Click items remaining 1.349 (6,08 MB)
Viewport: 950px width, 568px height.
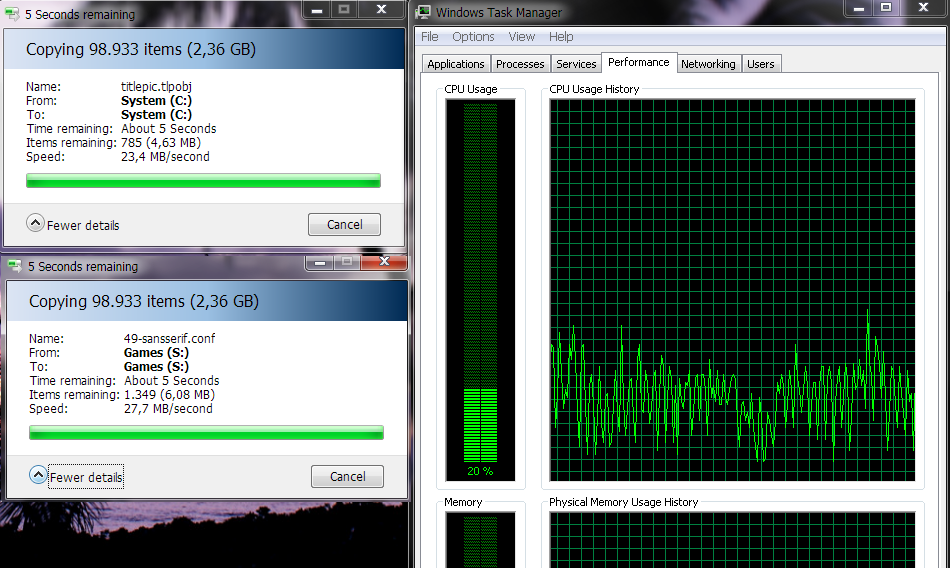(x=169, y=395)
